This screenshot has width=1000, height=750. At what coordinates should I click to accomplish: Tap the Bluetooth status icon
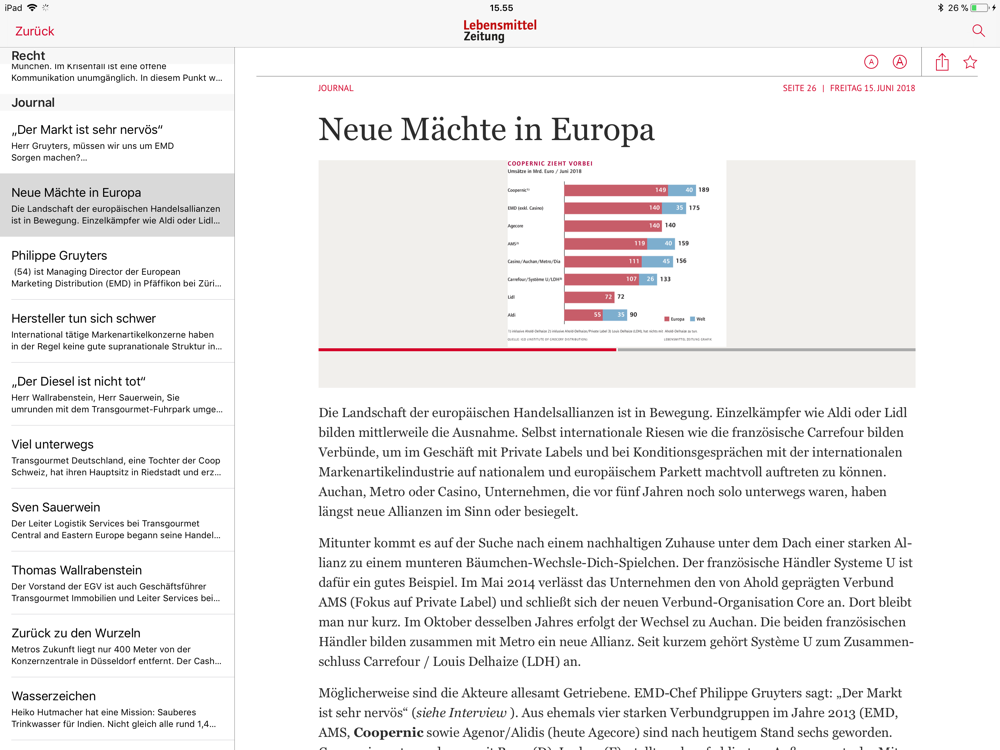[x=940, y=8]
